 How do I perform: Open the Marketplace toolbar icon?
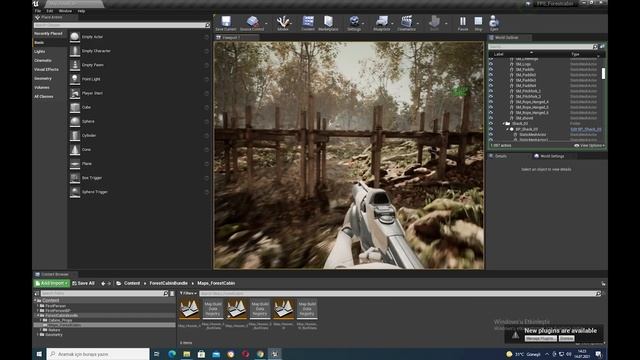328,22
